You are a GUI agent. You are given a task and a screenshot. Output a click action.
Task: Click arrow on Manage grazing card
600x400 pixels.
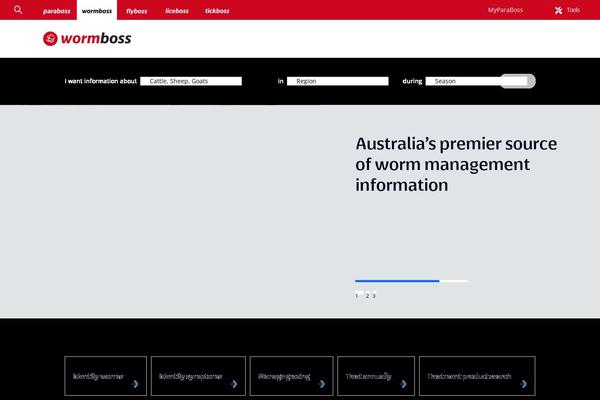(x=322, y=384)
